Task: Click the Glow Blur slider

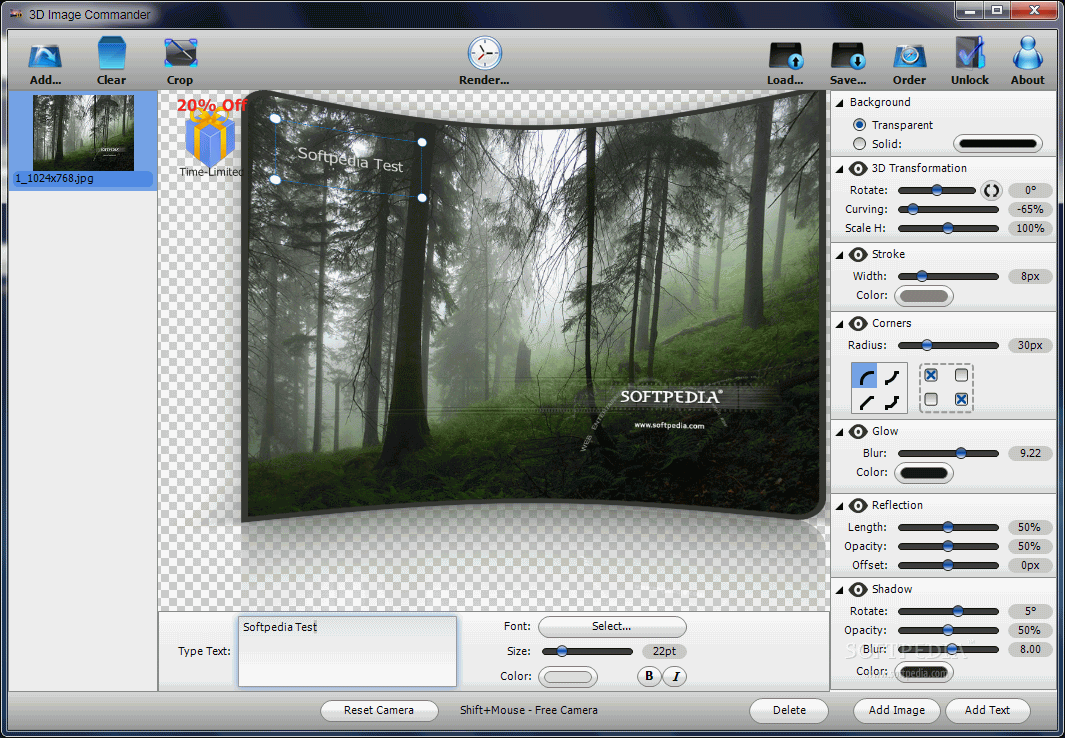Action: click(948, 454)
